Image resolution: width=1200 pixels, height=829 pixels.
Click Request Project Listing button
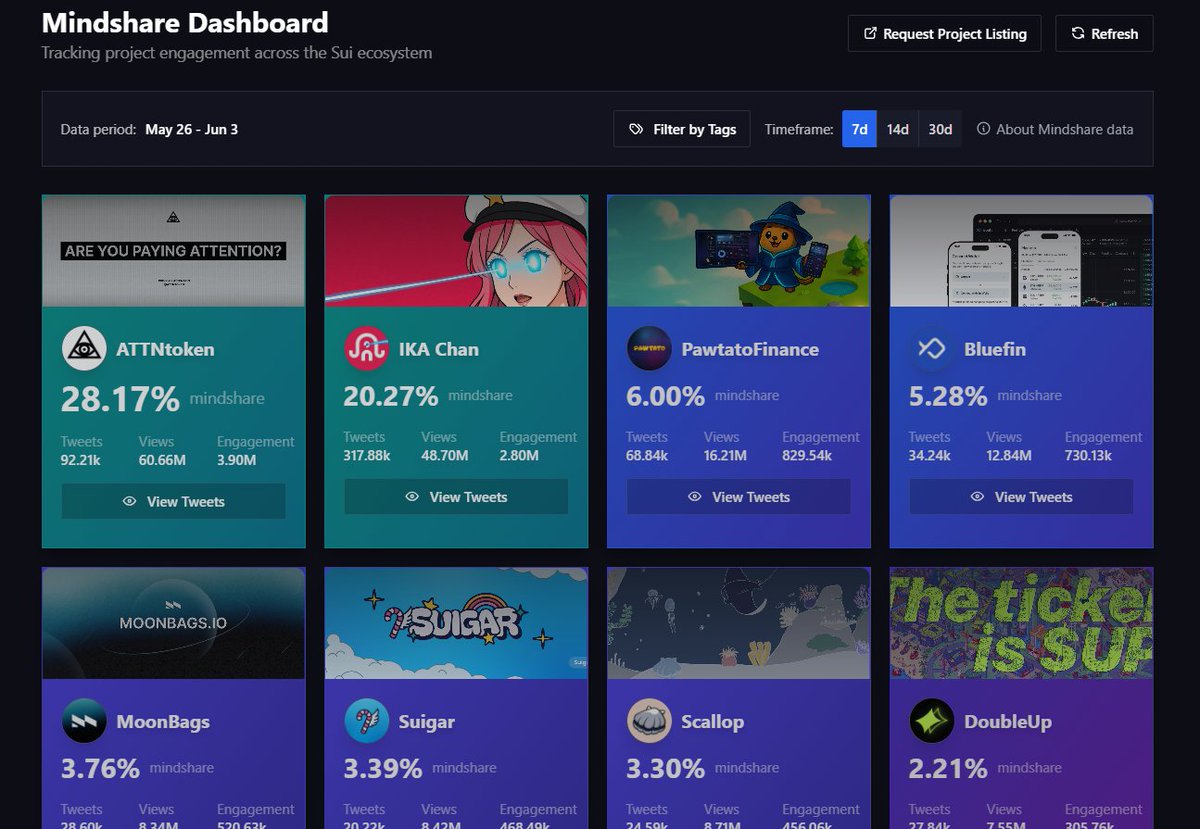point(944,34)
